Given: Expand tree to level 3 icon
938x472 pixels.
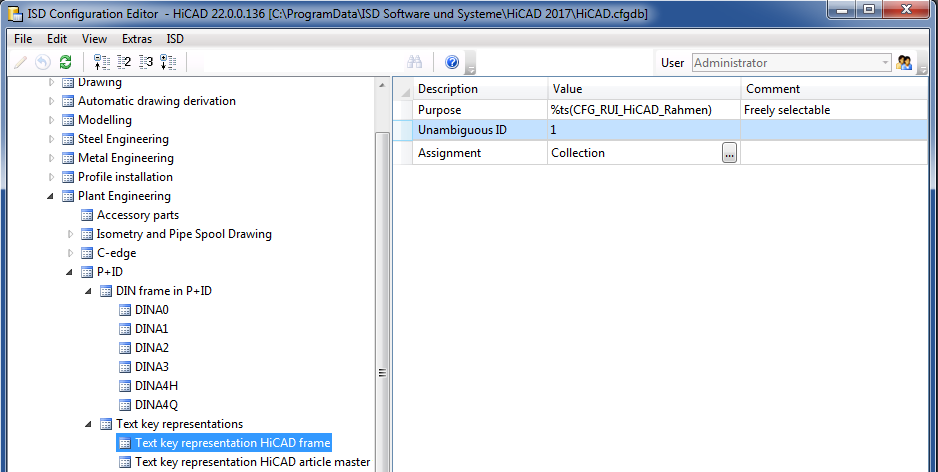Looking at the screenshot, I should [x=146, y=62].
